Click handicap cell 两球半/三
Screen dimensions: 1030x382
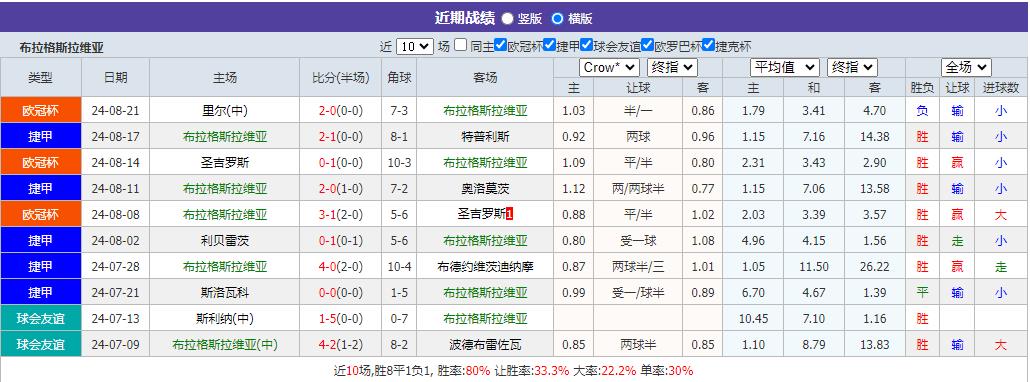click(x=638, y=267)
